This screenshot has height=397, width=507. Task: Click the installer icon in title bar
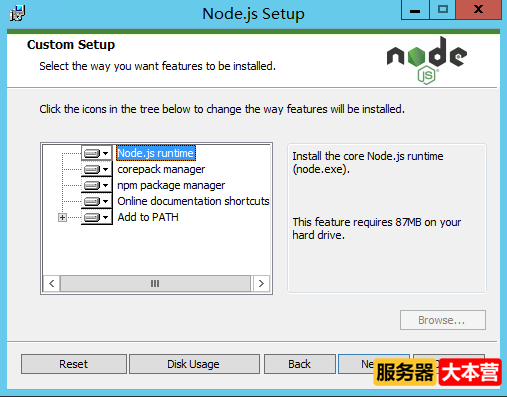tap(17, 13)
